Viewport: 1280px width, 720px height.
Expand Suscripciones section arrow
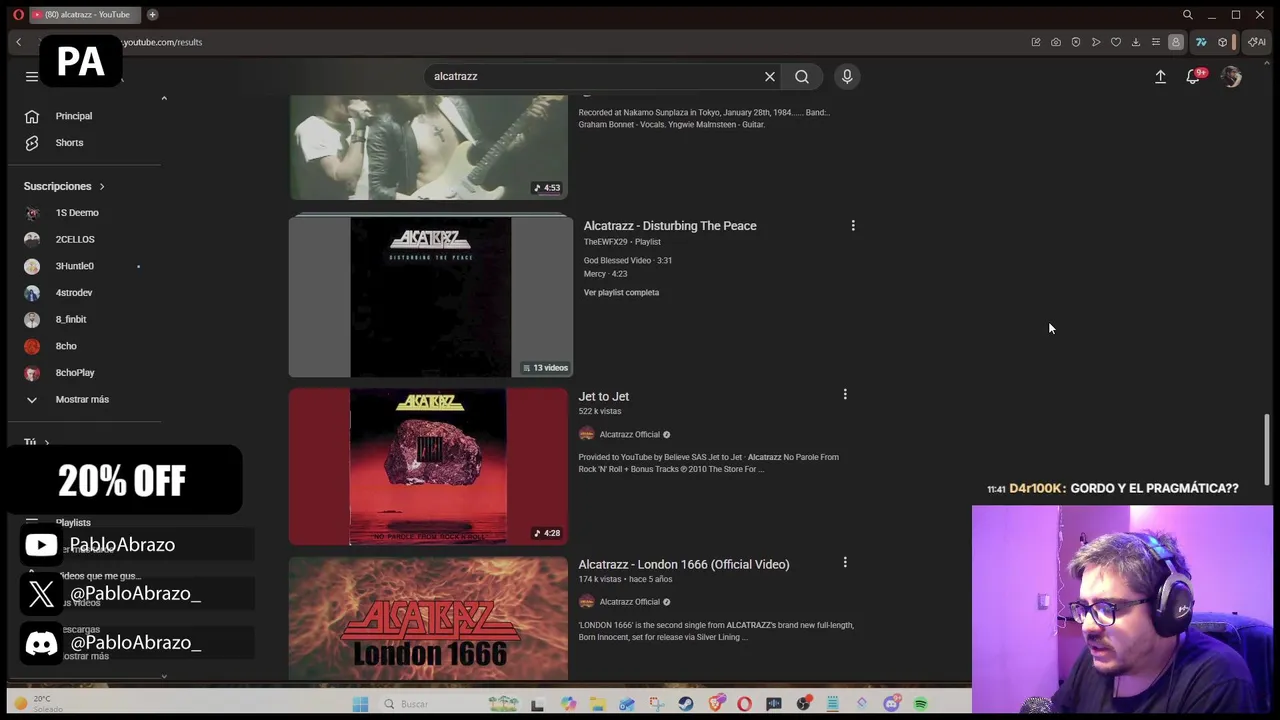point(101,186)
